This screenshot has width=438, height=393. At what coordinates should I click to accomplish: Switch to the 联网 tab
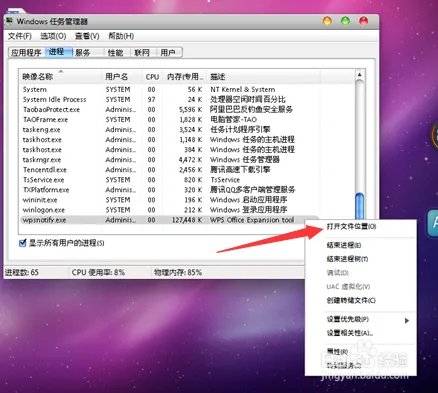point(142,53)
